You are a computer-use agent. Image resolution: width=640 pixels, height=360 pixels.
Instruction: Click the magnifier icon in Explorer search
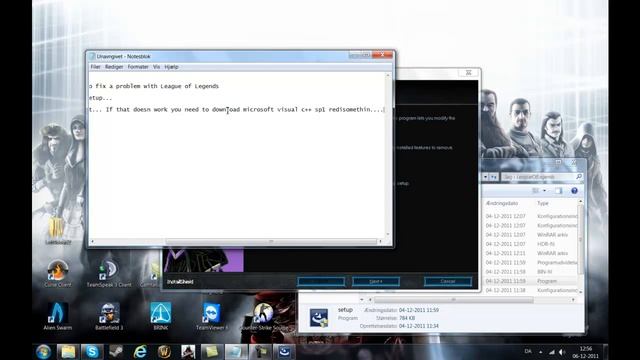(579, 177)
